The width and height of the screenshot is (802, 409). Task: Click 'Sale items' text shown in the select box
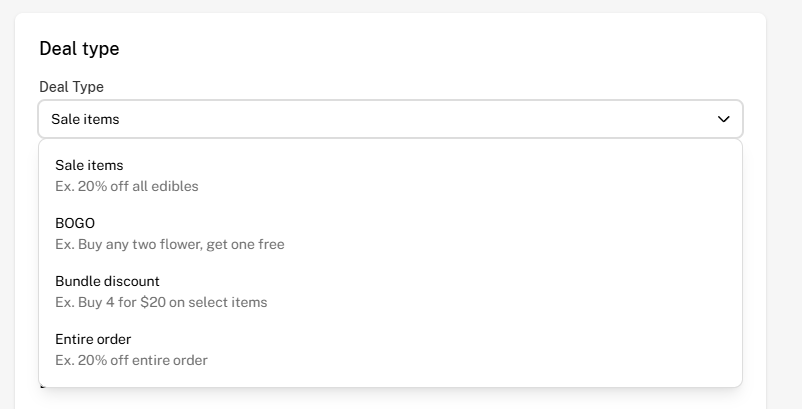(85, 119)
